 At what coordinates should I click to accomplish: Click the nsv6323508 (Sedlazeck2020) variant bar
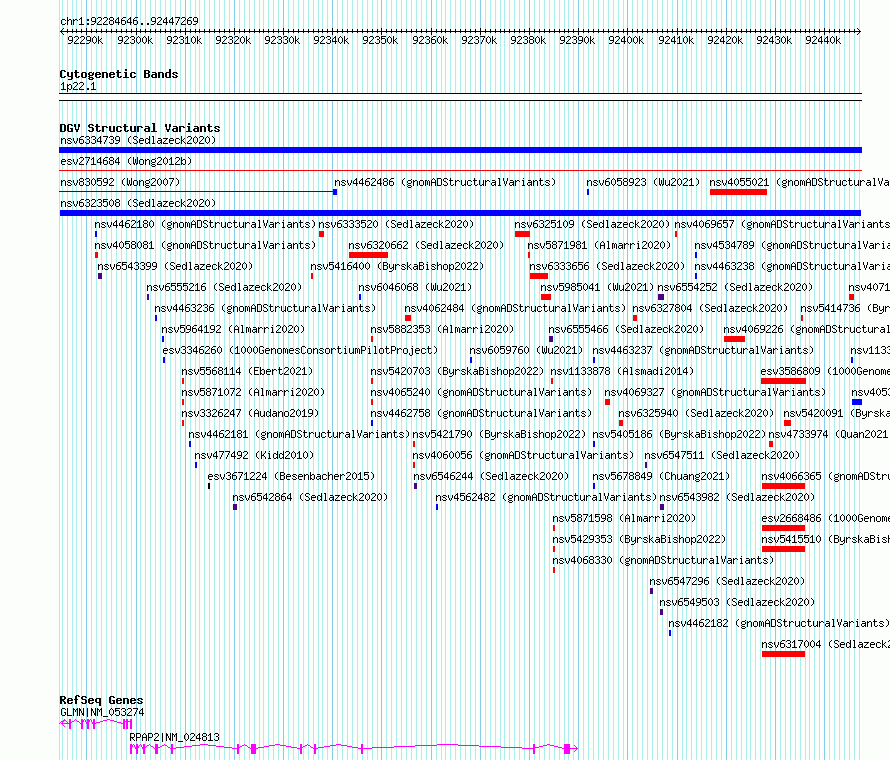click(460, 213)
